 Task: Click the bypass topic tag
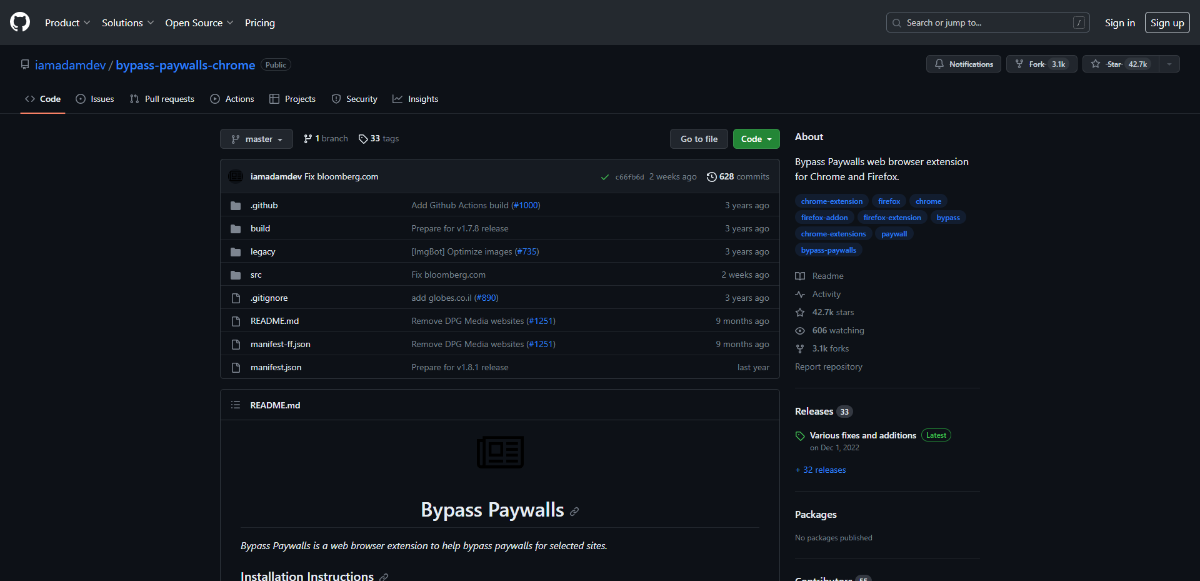tap(948, 217)
